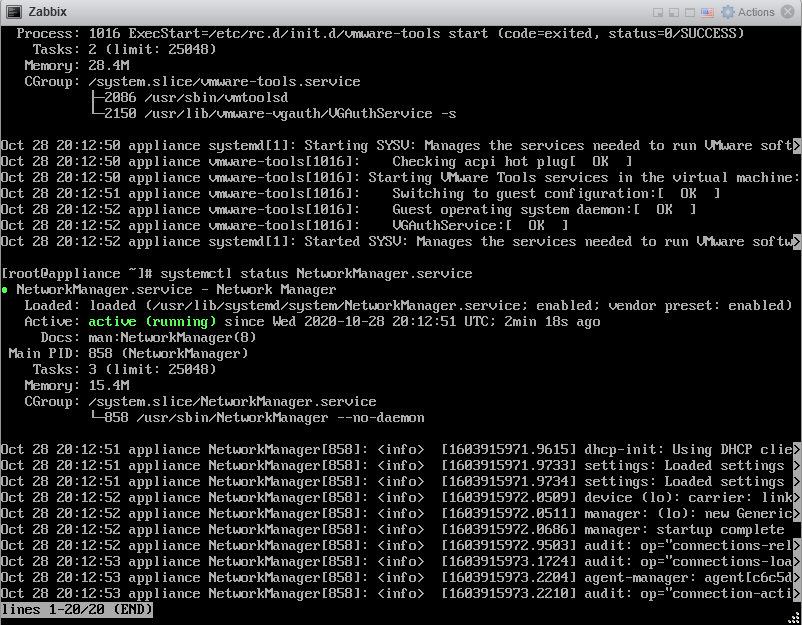802x625 pixels.
Task: Click the second window-size icon with bottom-left square
Action: click(674, 12)
